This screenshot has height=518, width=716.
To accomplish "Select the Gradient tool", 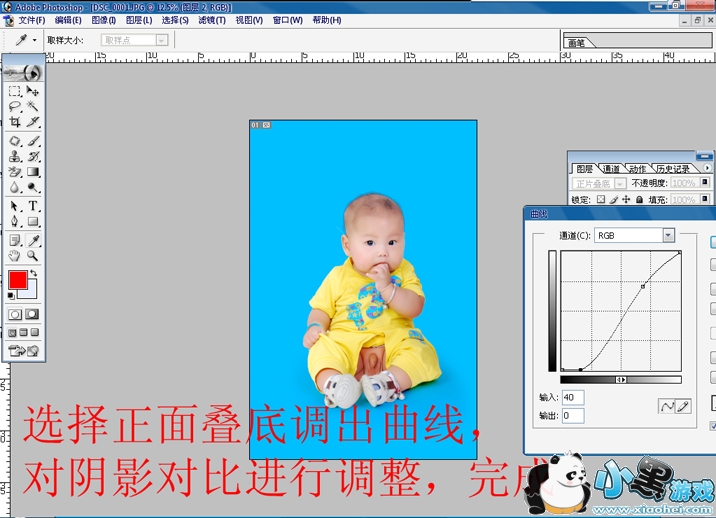I will pyautogui.click(x=32, y=172).
